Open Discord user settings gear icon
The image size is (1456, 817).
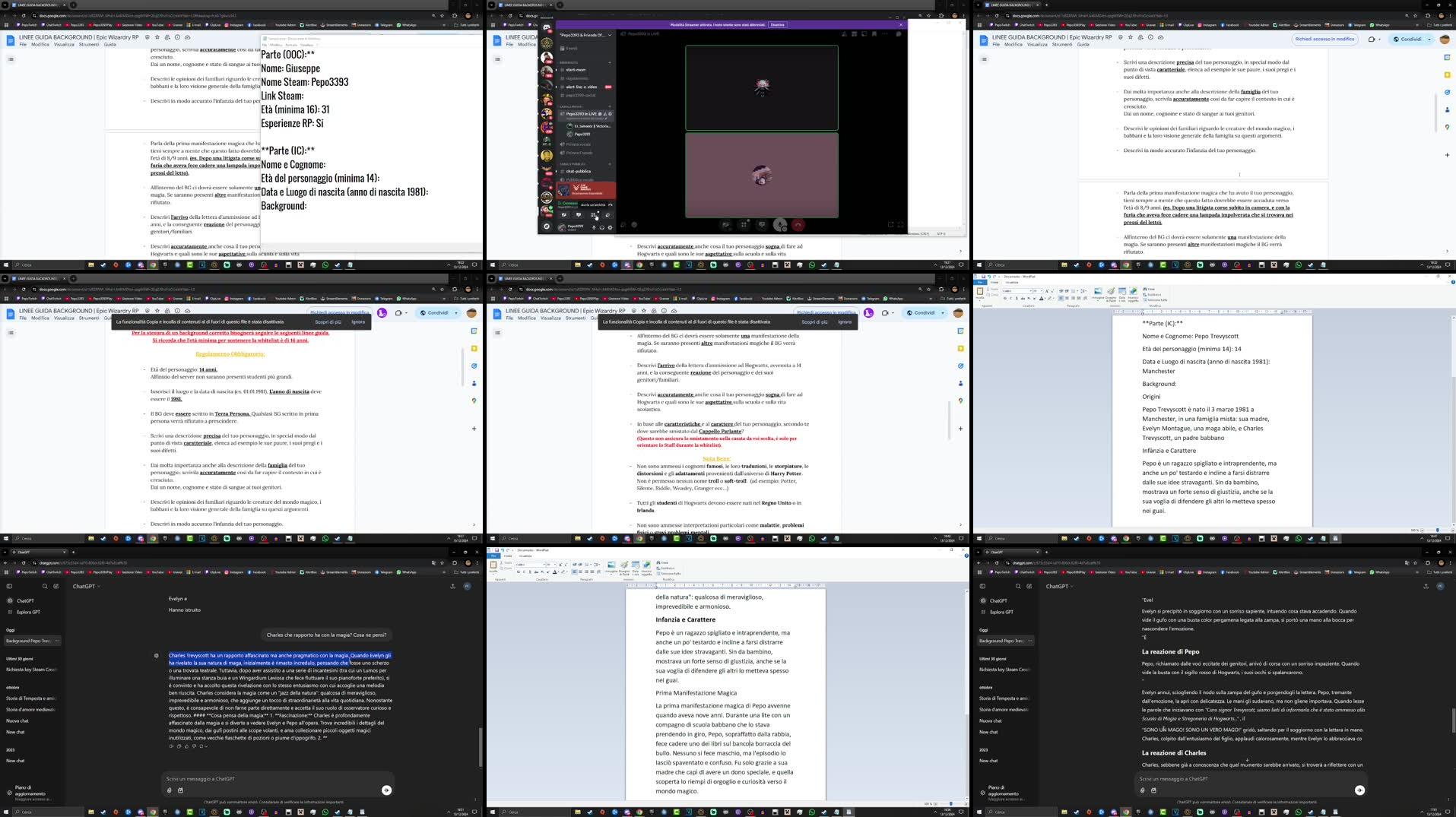[x=610, y=227]
